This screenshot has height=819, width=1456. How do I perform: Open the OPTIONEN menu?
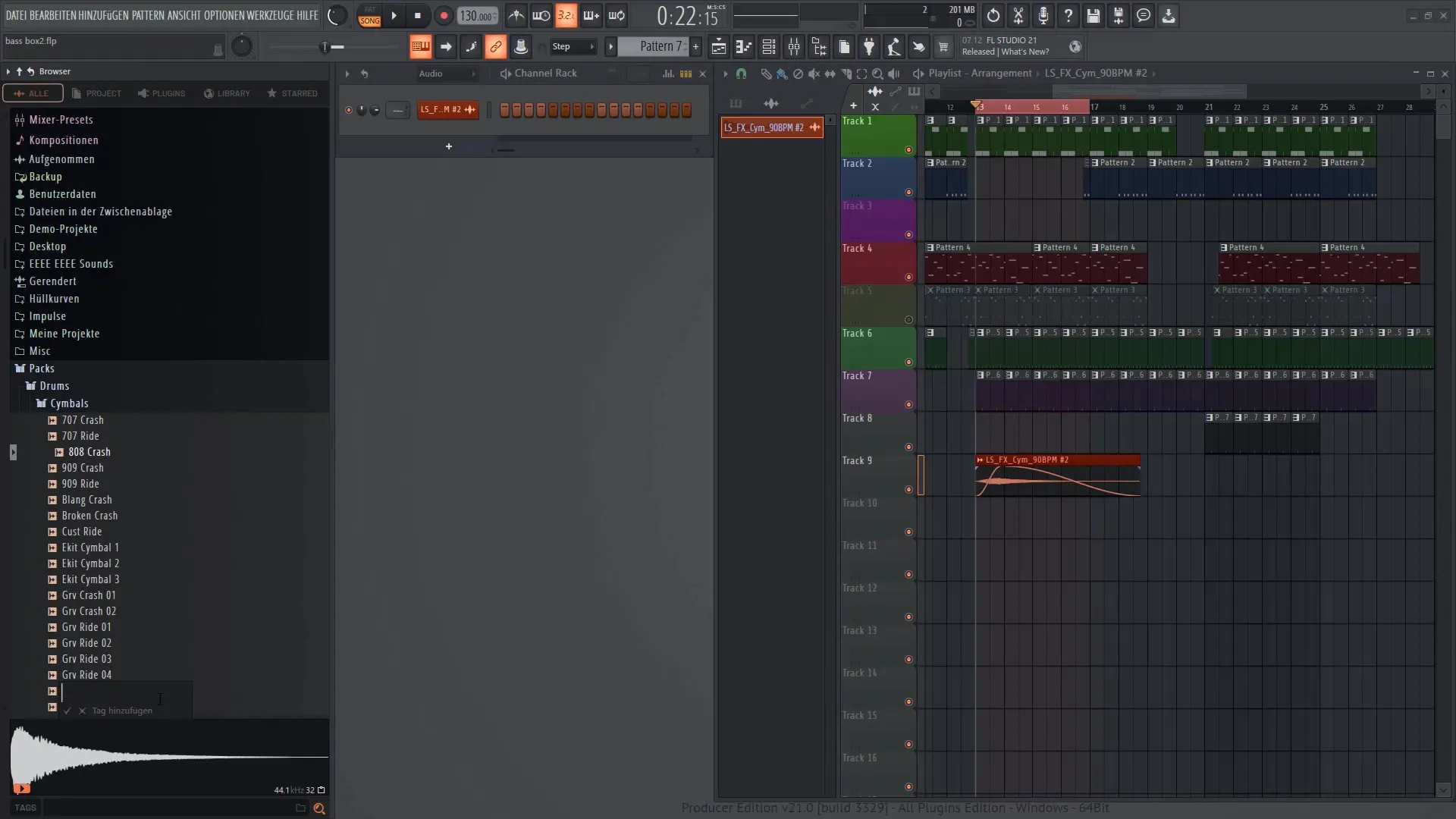(223, 15)
